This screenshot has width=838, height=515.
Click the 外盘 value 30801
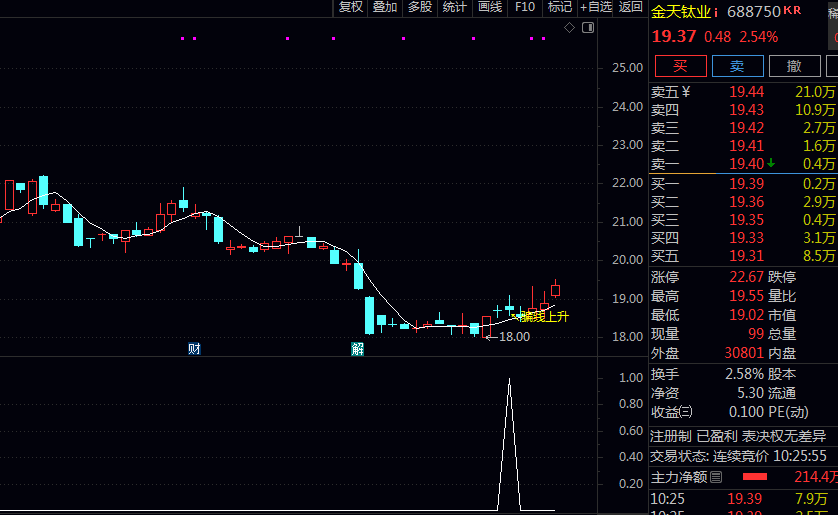744,353
